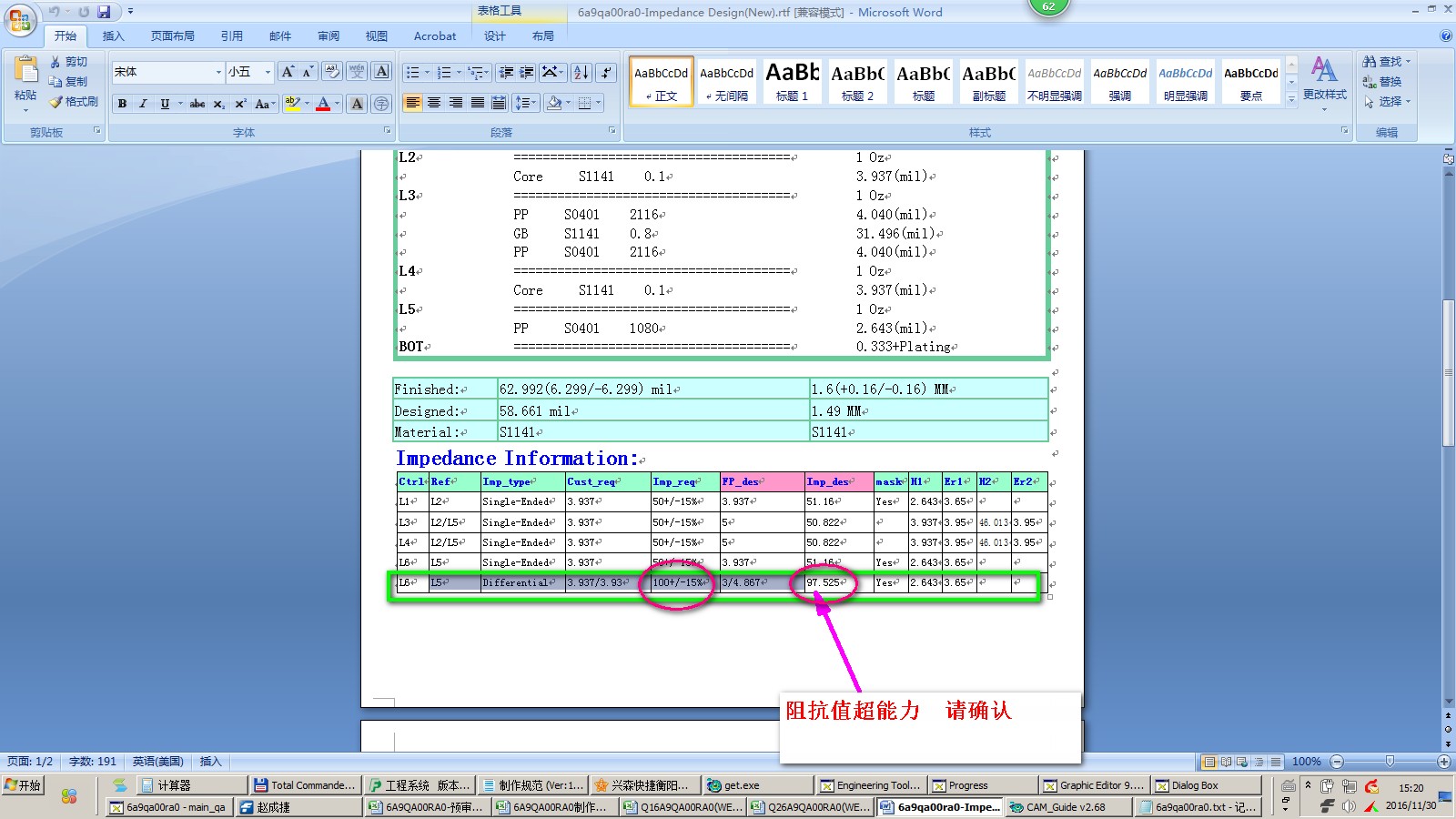Click the Superscript icon
This screenshot has width=1456, height=819.
coord(240,104)
